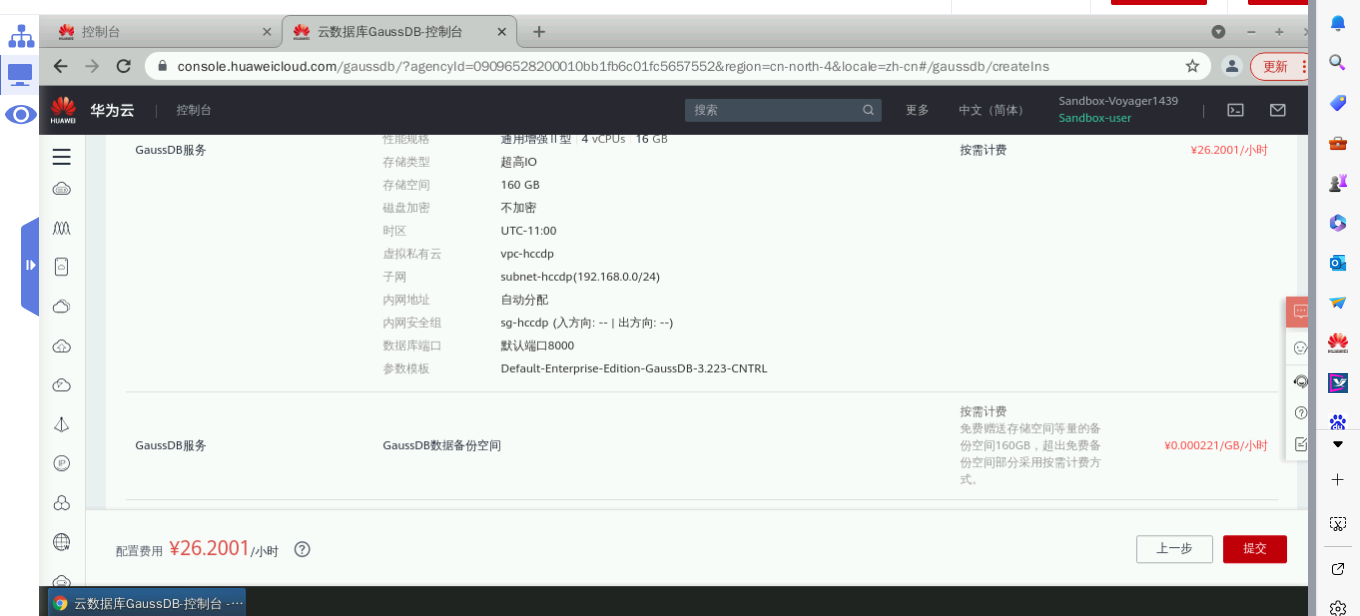The height and width of the screenshot is (616, 1360).
Task: Add a site with the plus in Edge sidebar
Action: tap(1338, 480)
